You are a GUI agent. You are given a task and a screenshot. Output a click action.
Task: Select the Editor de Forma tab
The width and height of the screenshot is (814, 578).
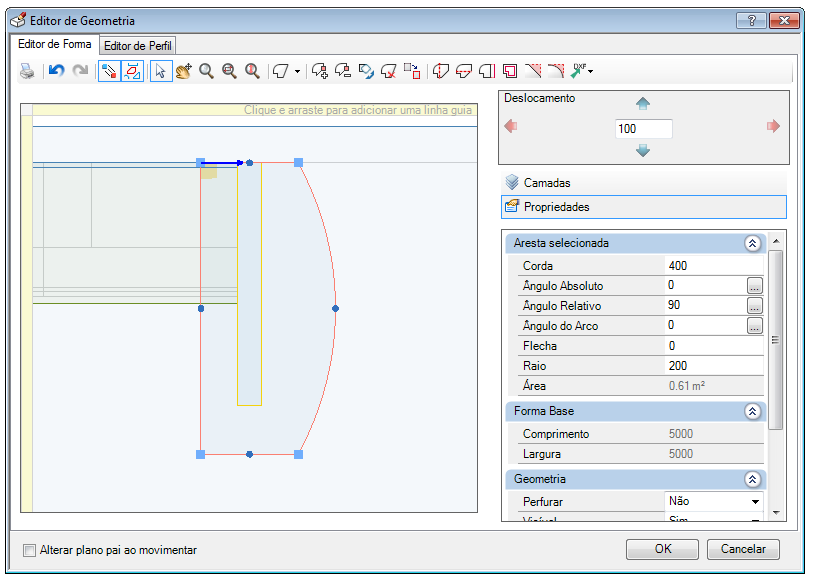click(x=55, y=44)
